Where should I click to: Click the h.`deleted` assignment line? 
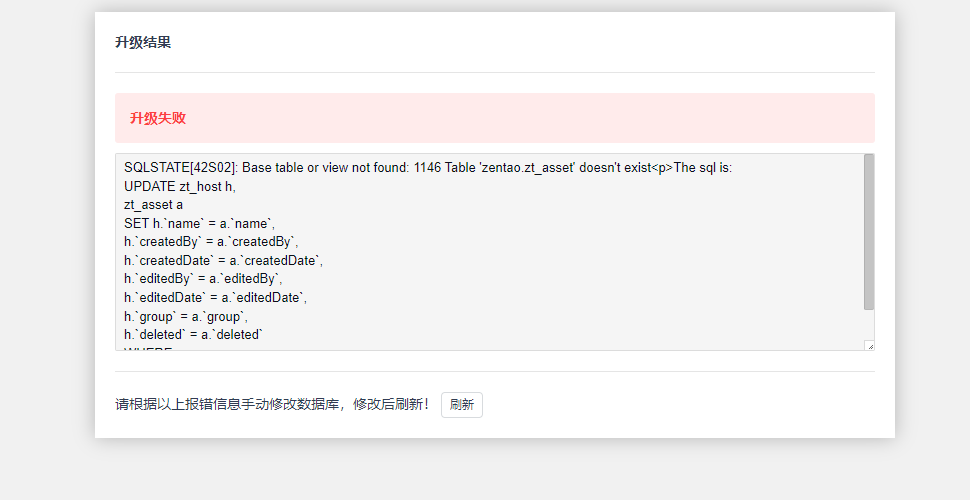[x=193, y=335]
